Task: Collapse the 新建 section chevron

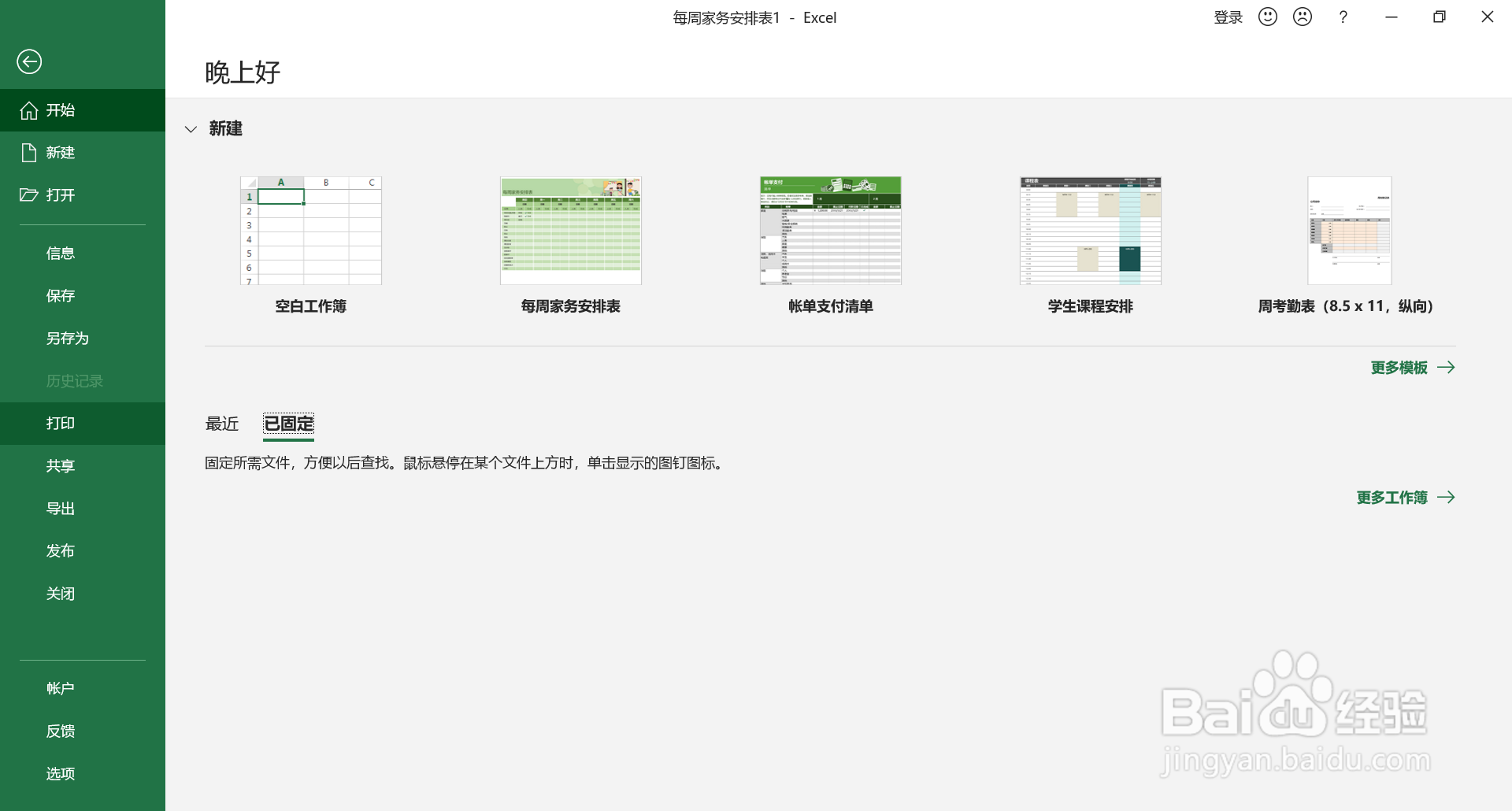Action: tap(191, 129)
